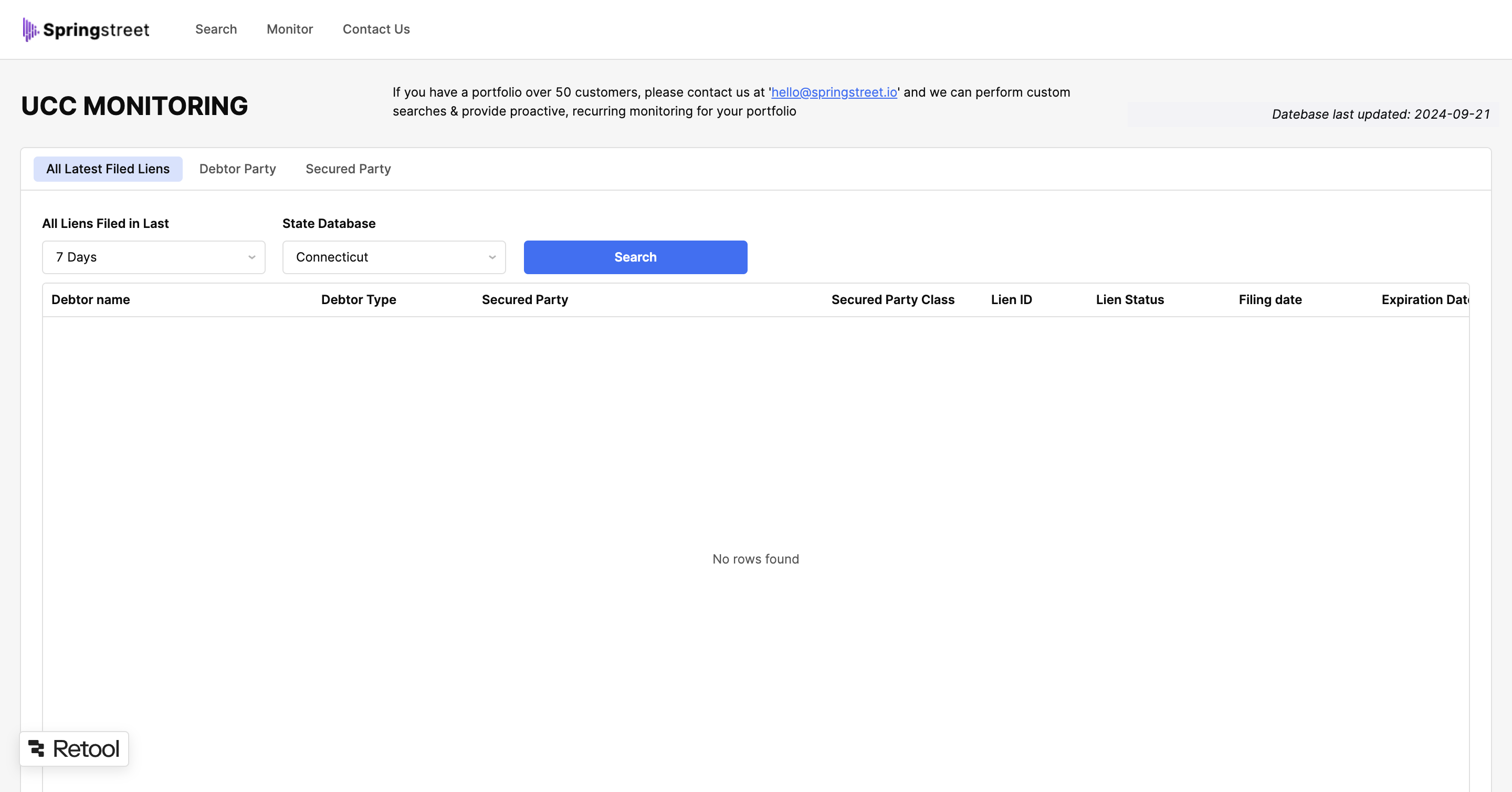Image resolution: width=1512 pixels, height=792 pixels.
Task: Click the Retool watermark icon
Action: (37, 748)
